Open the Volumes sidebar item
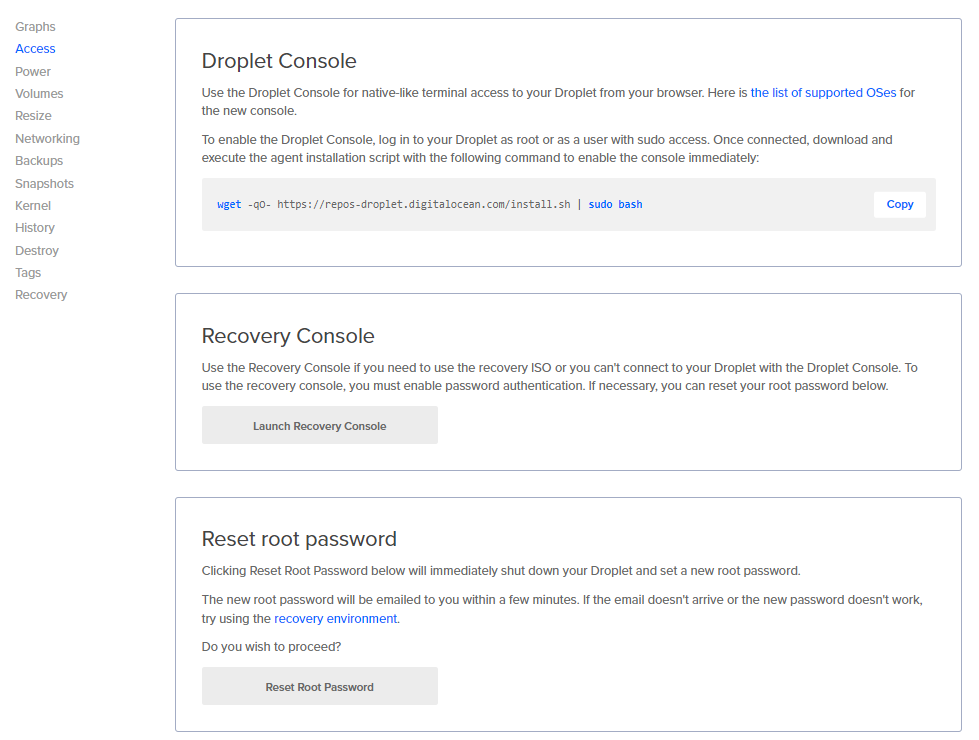The image size is (979, 740). click(39, 94)
